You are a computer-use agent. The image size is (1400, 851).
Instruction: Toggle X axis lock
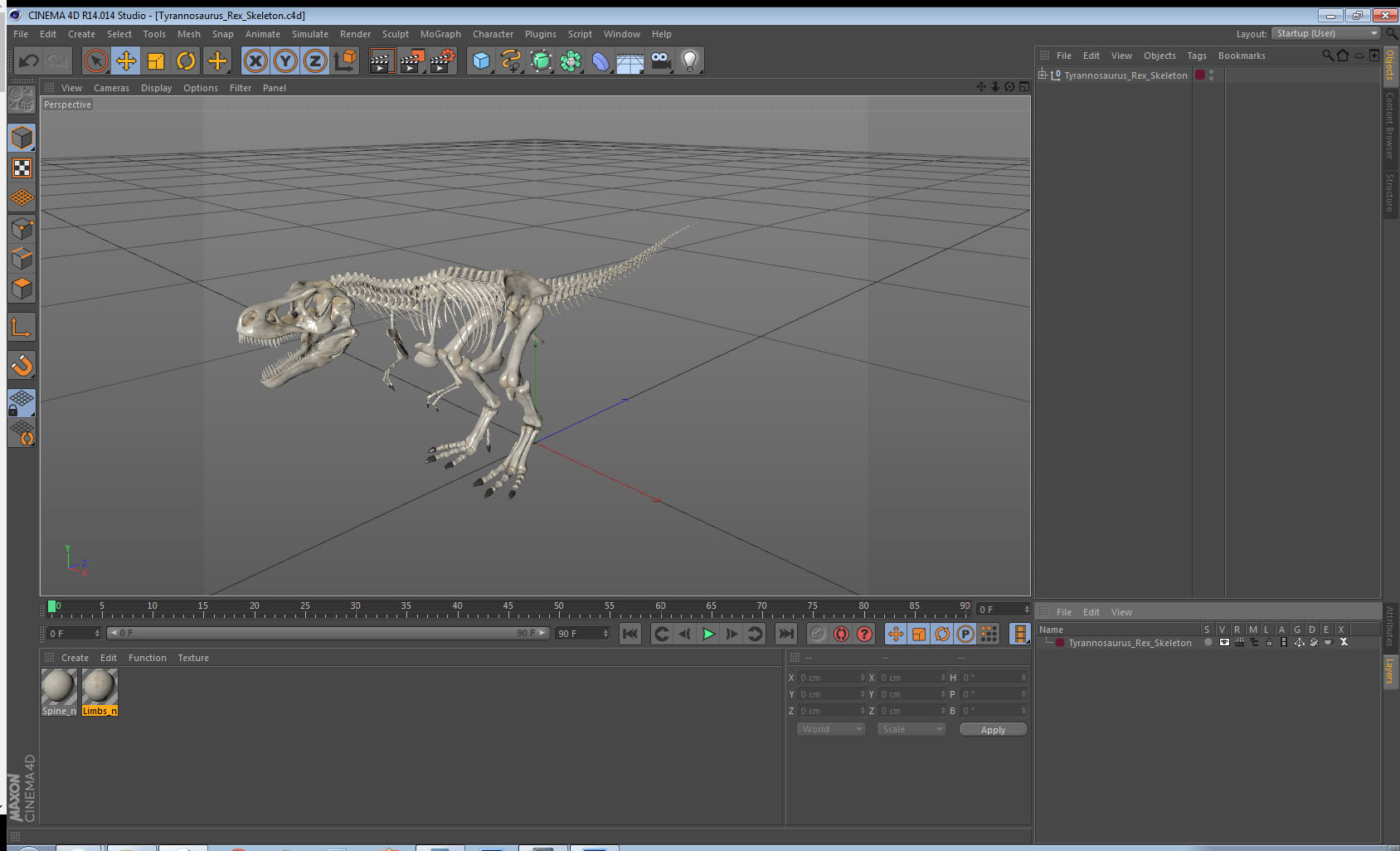click(x=255, y=61)
